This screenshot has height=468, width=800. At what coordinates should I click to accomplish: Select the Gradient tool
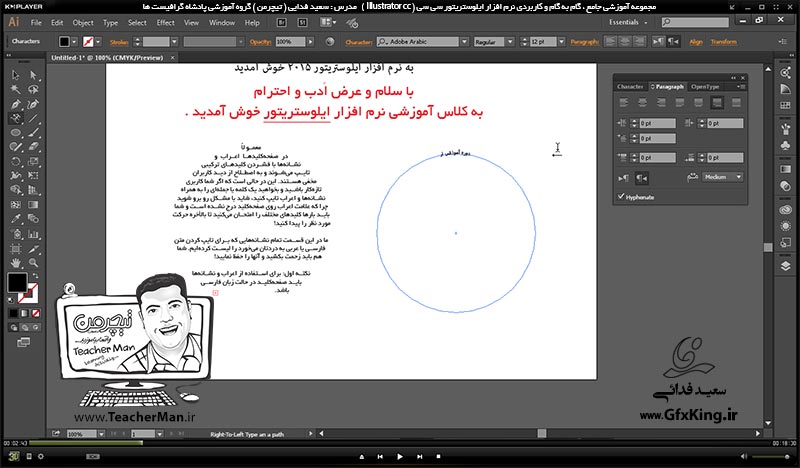pyautogui.click(x=33, y=205)
